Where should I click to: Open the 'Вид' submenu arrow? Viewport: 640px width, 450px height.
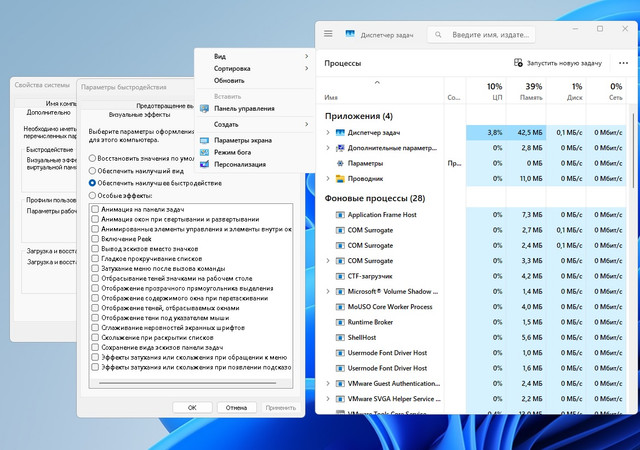[307, 56]
